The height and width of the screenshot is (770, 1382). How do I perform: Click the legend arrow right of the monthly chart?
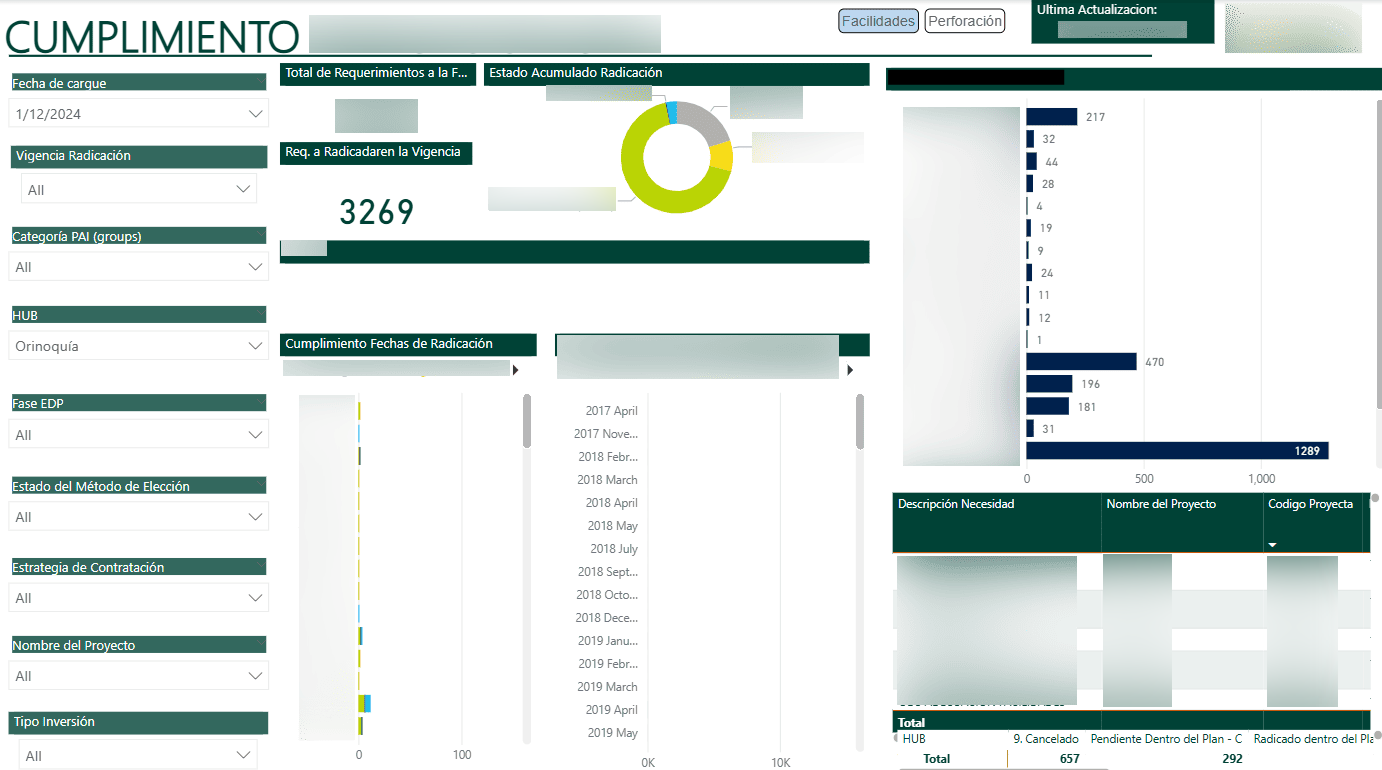point(850,370)
